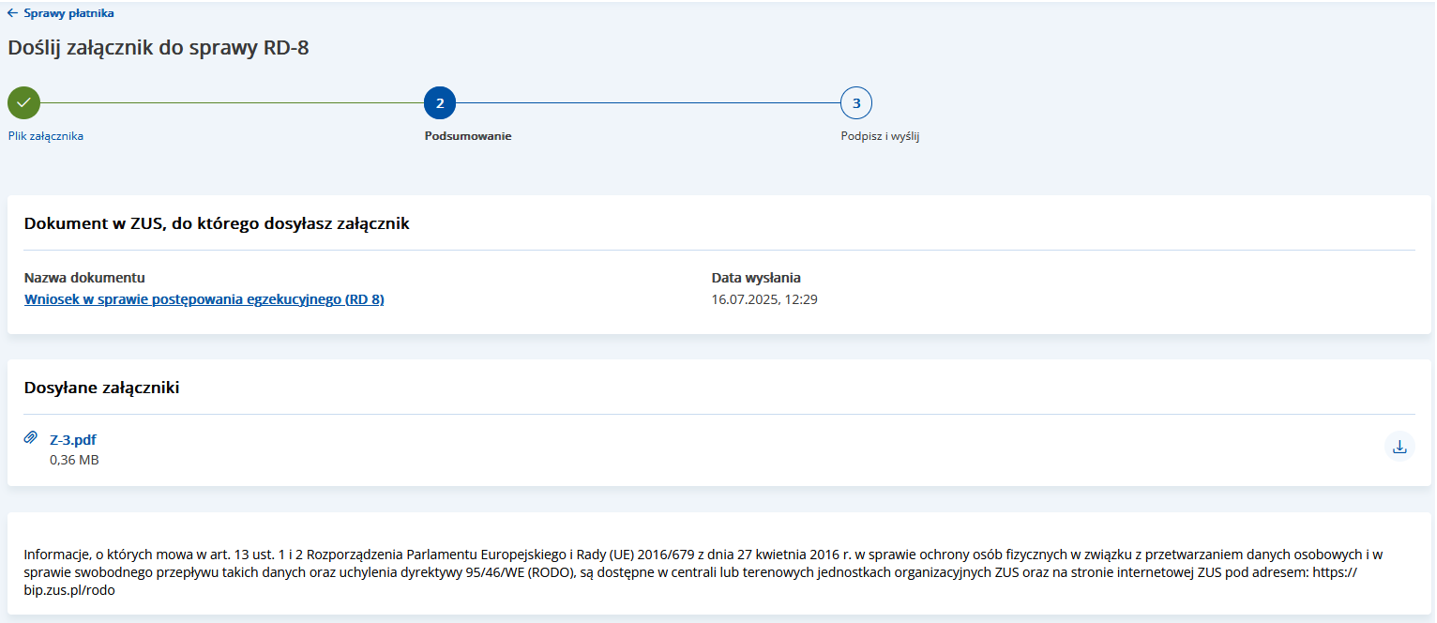This screenshot has height=623, width=1437.
Task: Click the step 2 circle indicator
Action: click(440, 103)
